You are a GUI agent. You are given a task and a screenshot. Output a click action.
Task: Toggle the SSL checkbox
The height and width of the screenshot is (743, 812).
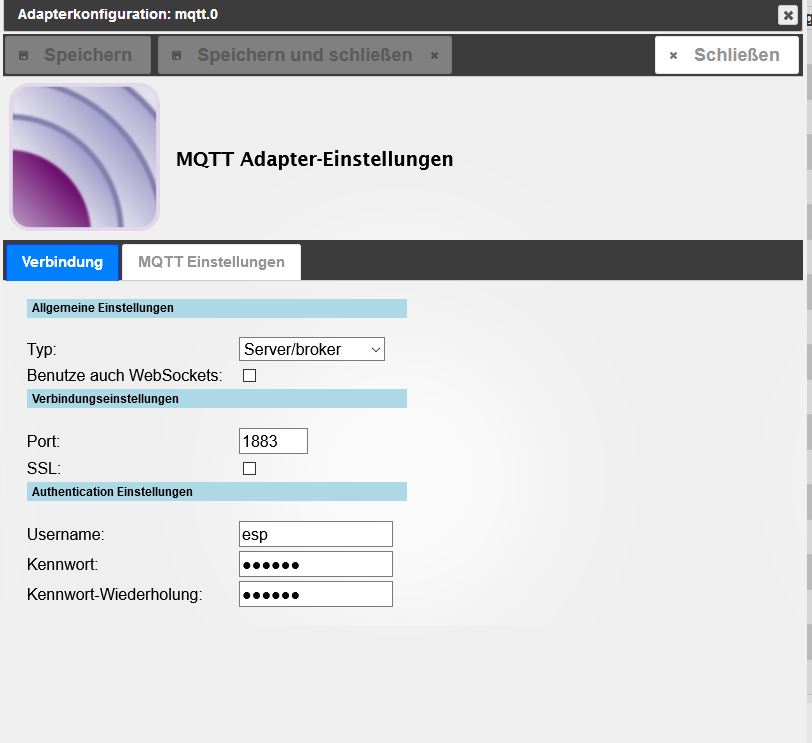(x=250, y=469)
